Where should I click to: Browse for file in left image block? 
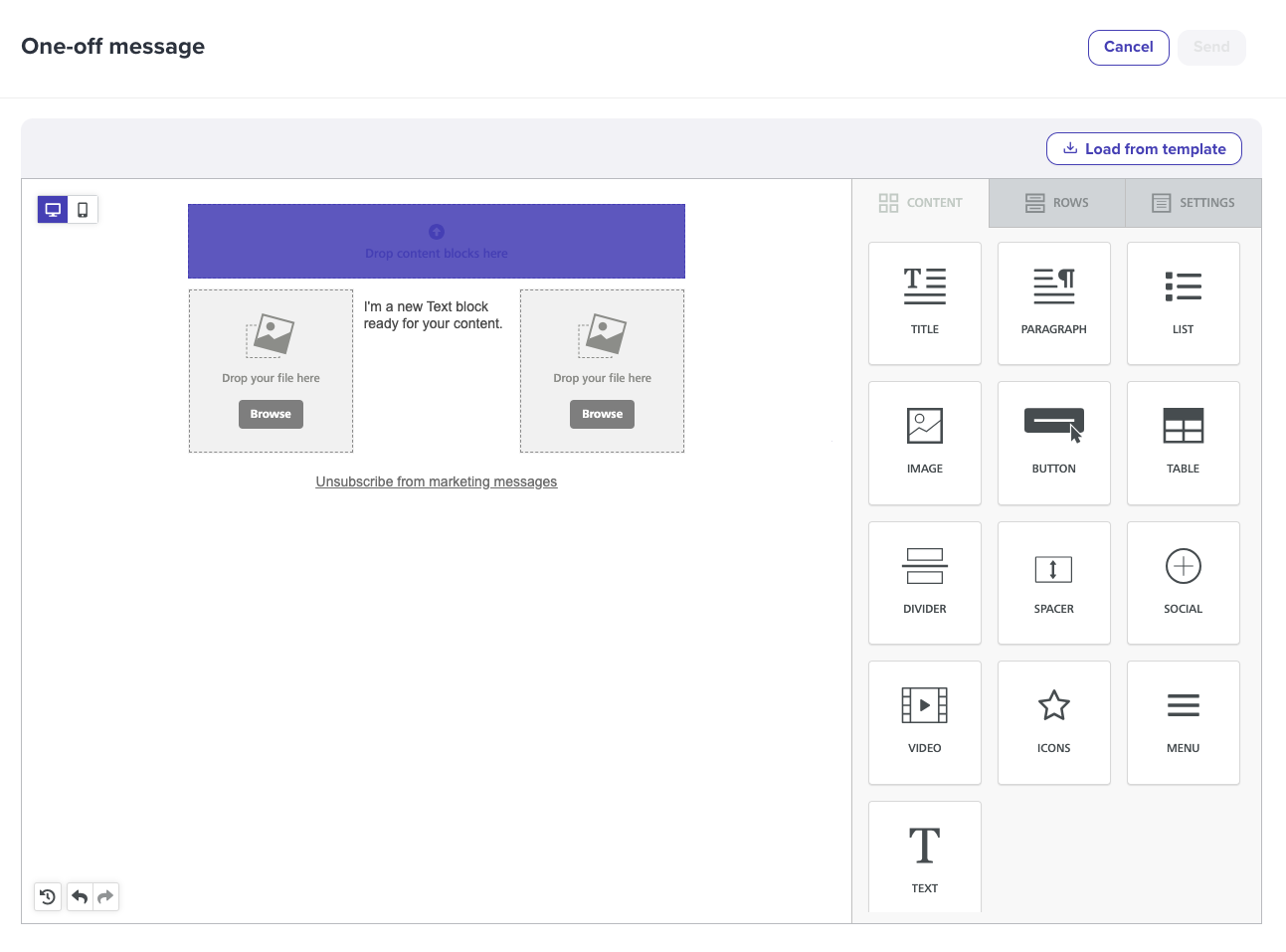coord(271,414)
